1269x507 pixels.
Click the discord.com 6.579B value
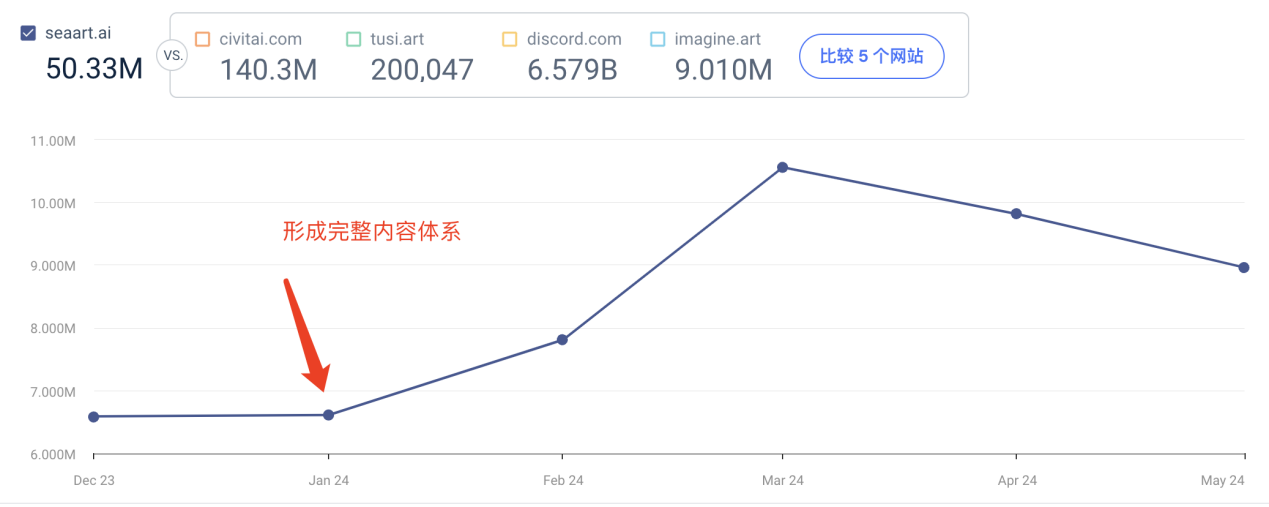click(572, 69)
